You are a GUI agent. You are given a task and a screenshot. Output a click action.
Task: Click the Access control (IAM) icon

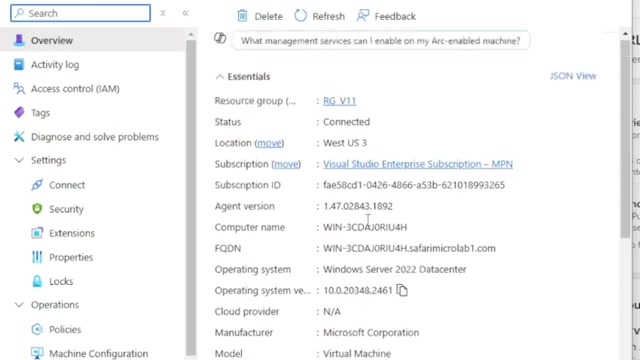pos(19,89)
